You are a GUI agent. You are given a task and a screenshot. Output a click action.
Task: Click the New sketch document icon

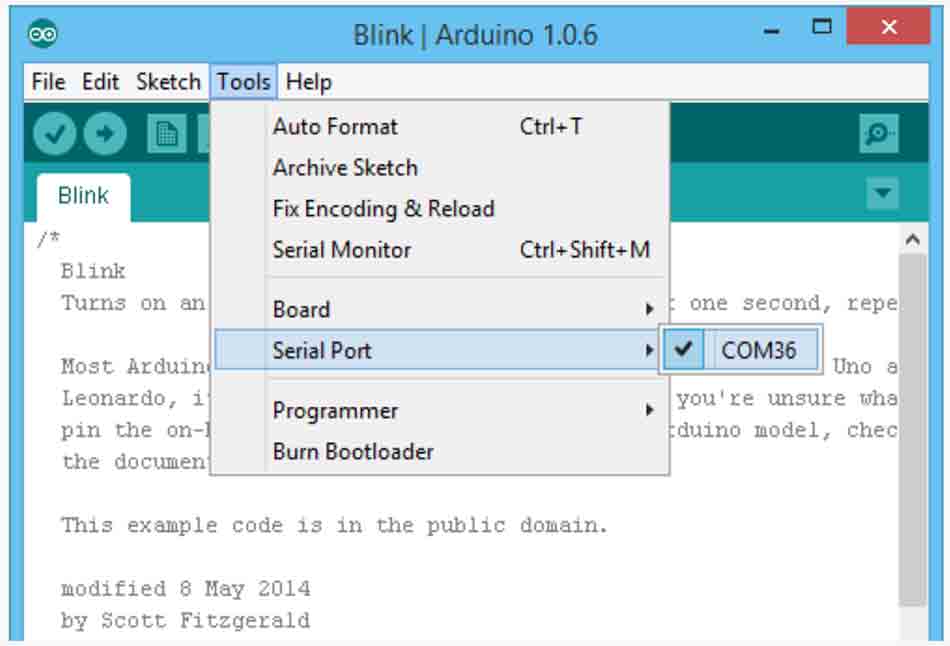click(167, 133)
